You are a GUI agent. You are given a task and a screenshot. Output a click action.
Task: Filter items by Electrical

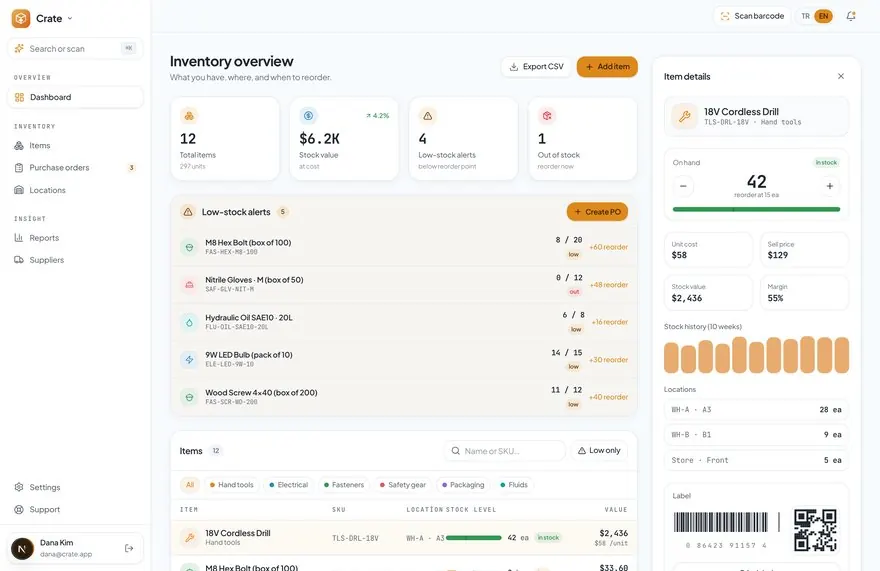(288, 485)
